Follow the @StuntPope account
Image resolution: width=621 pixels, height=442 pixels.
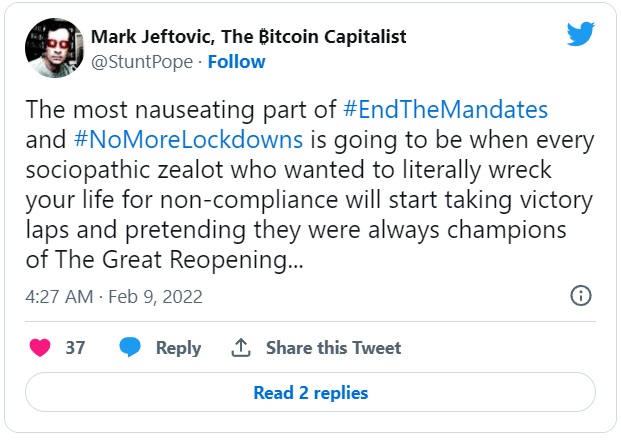tap(237, 61)
